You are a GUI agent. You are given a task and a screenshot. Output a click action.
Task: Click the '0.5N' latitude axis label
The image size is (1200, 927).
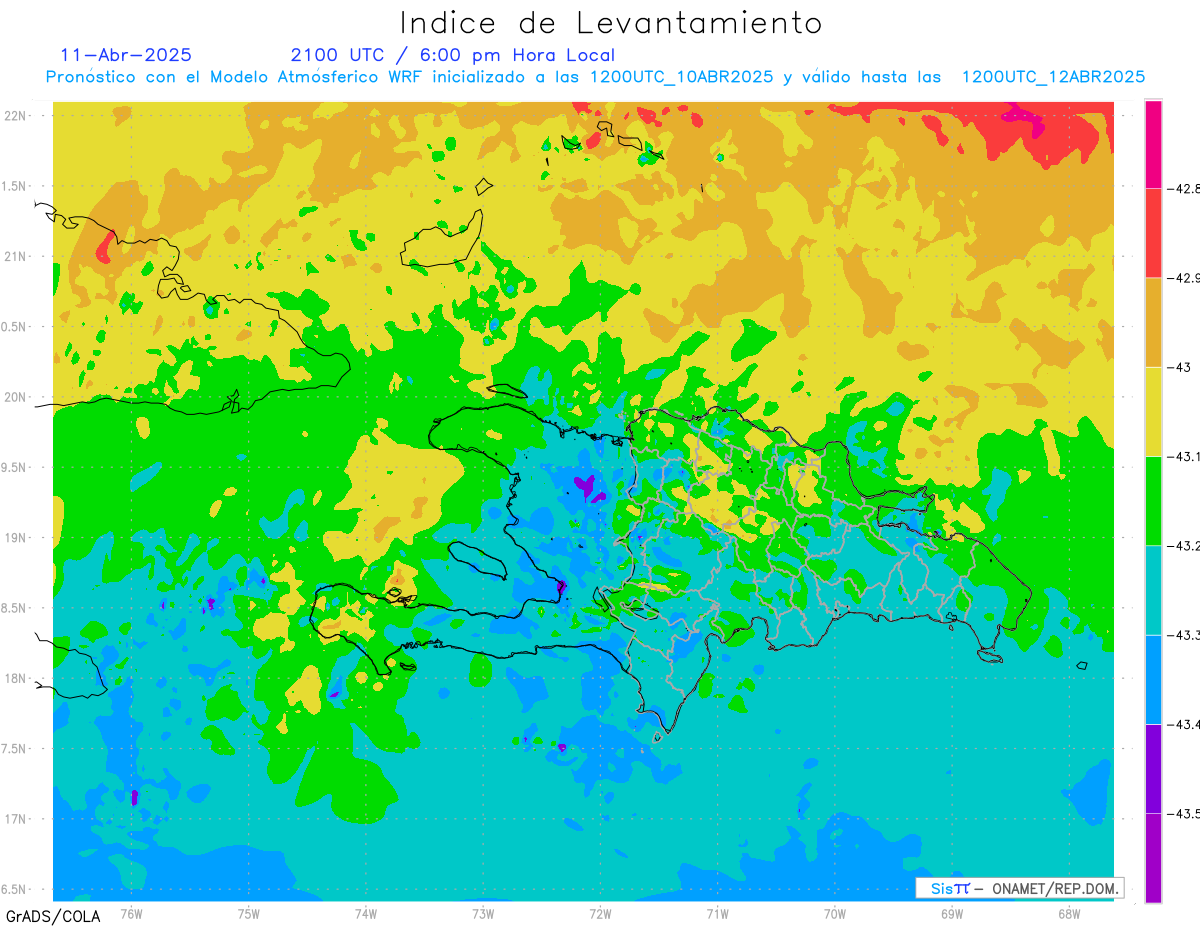15,326
